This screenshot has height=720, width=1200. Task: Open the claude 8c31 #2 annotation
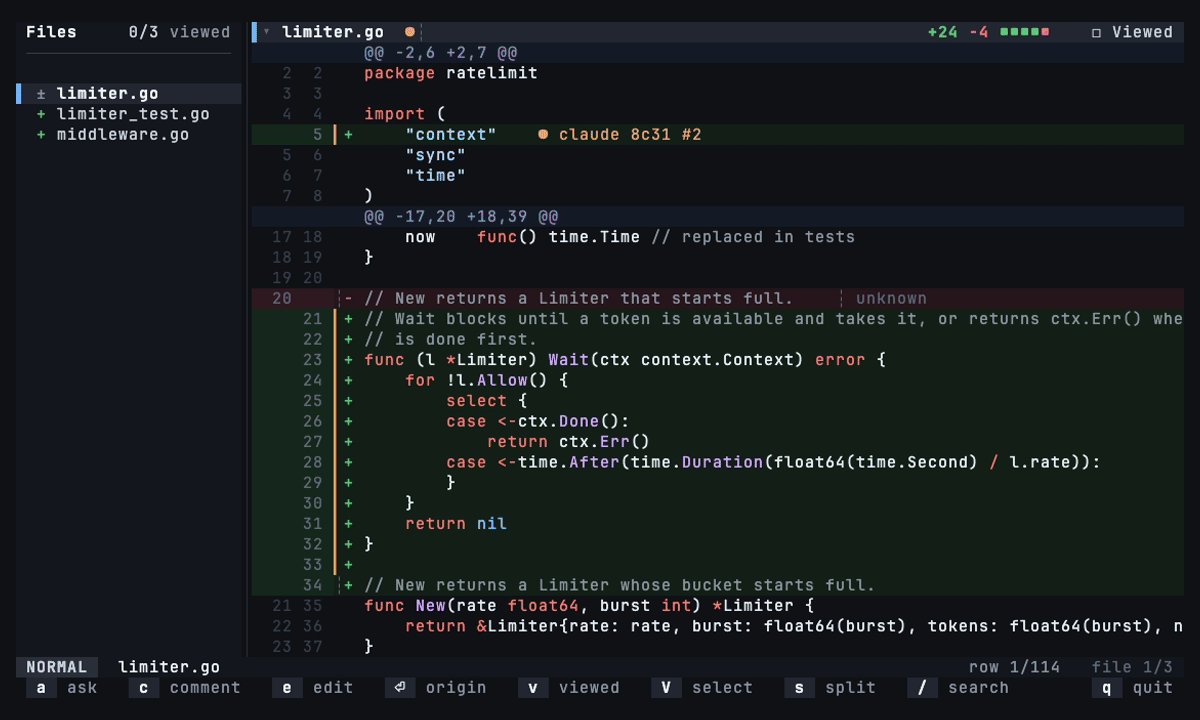tap(630, 134)
